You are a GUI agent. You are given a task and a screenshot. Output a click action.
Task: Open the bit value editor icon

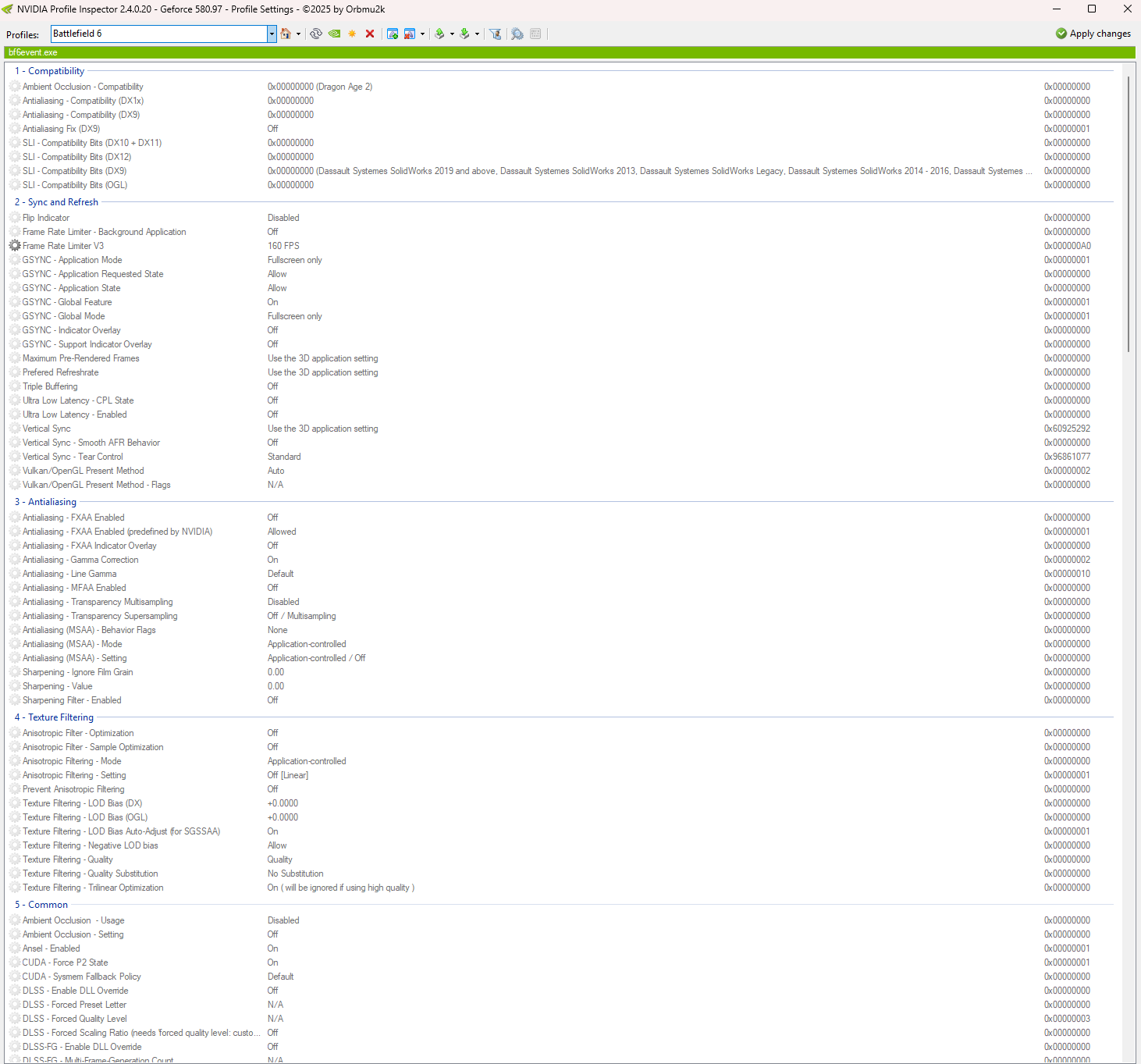click(x=535, y=34)
